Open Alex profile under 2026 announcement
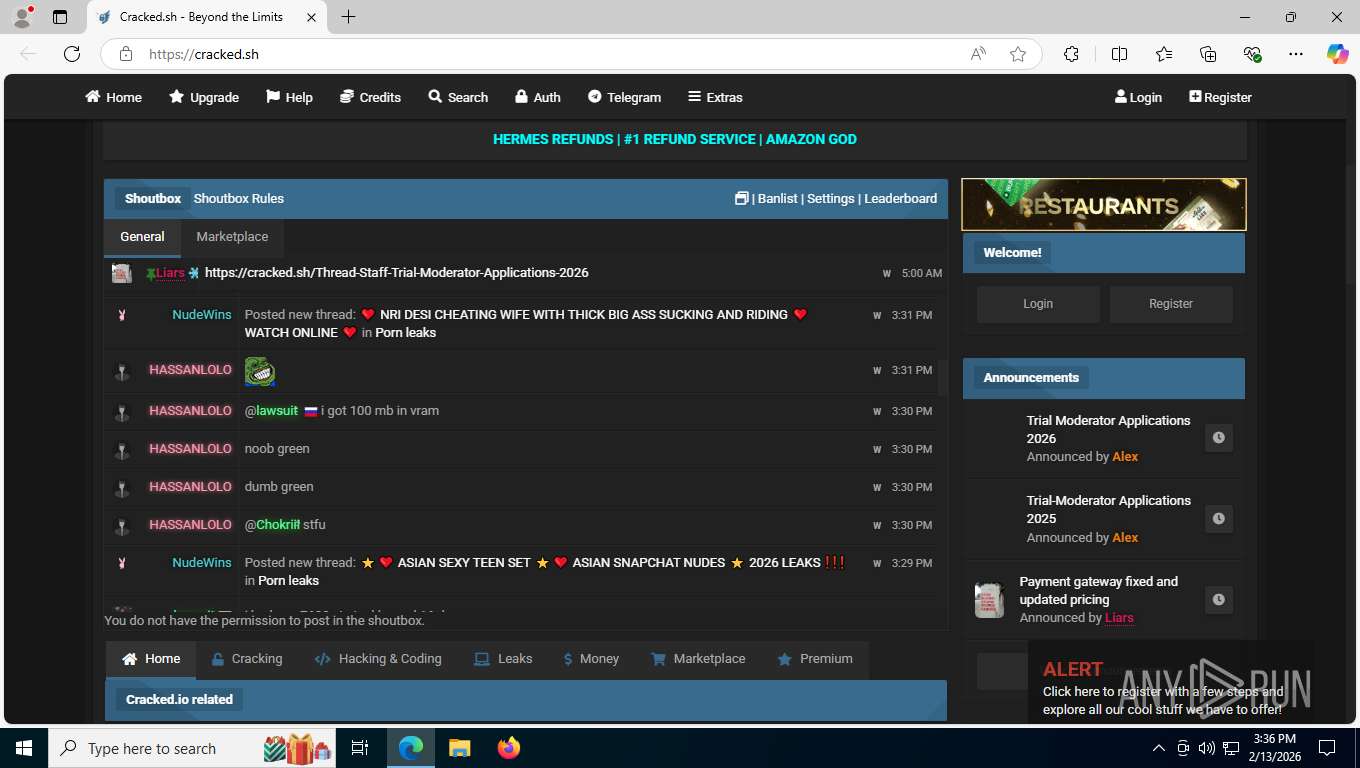The height and width of the screenshot is (768, 1360). pyautogui.click(x=1126, y=456)
